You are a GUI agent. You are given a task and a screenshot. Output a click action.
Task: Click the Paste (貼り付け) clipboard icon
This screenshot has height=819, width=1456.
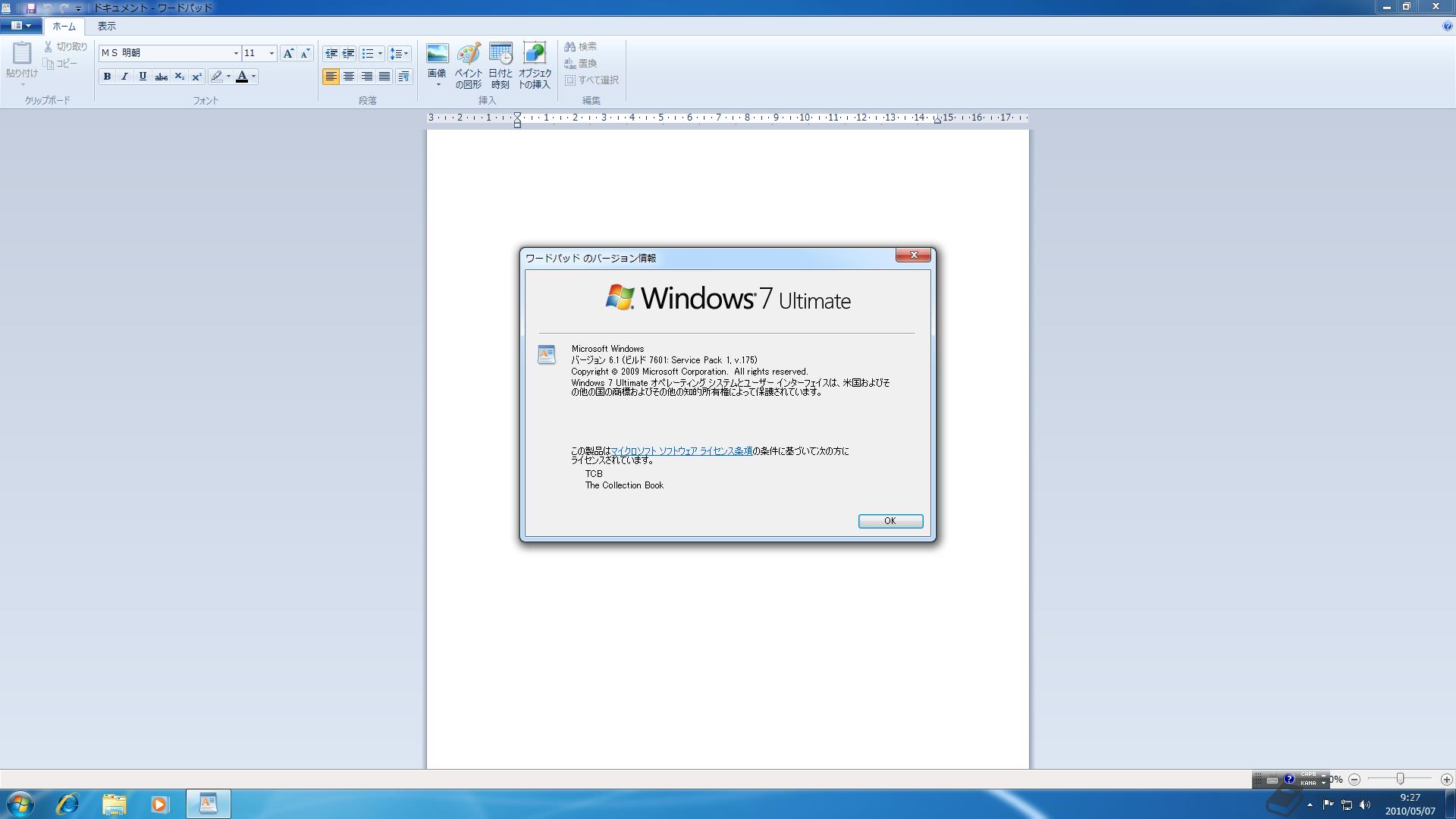point(22,53)
